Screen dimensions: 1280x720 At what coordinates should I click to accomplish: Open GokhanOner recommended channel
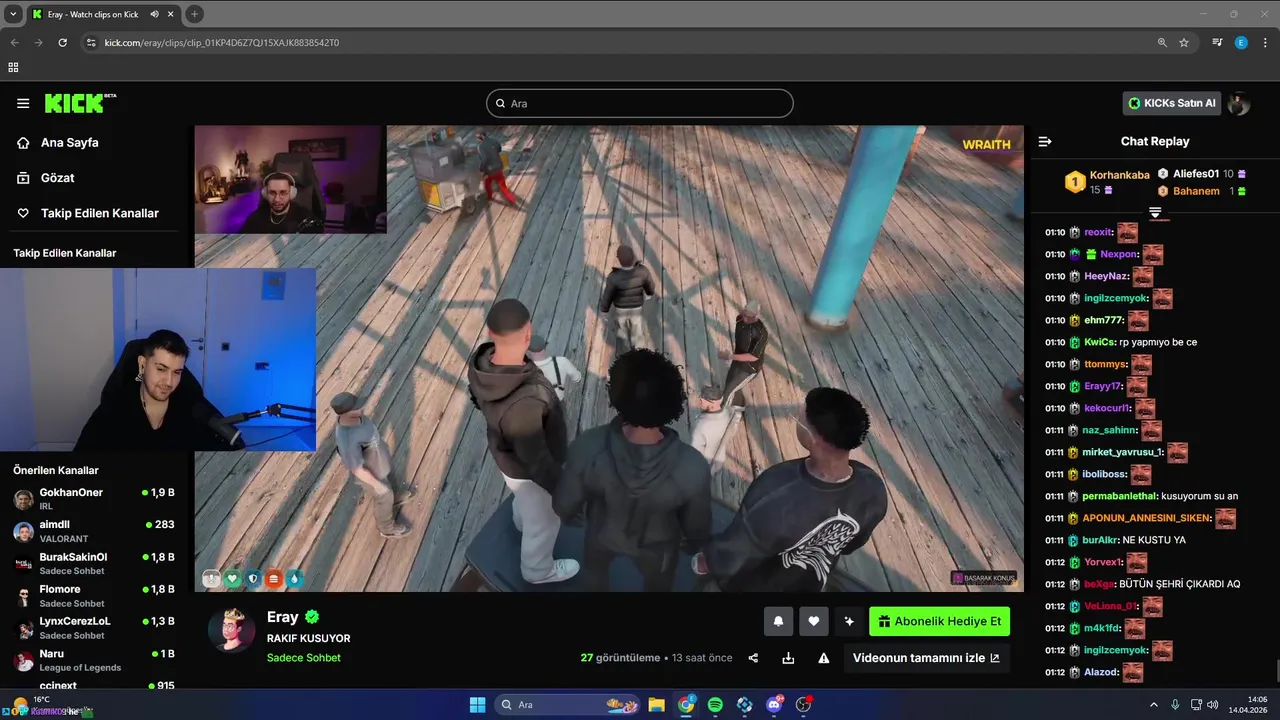coord(94,499)
